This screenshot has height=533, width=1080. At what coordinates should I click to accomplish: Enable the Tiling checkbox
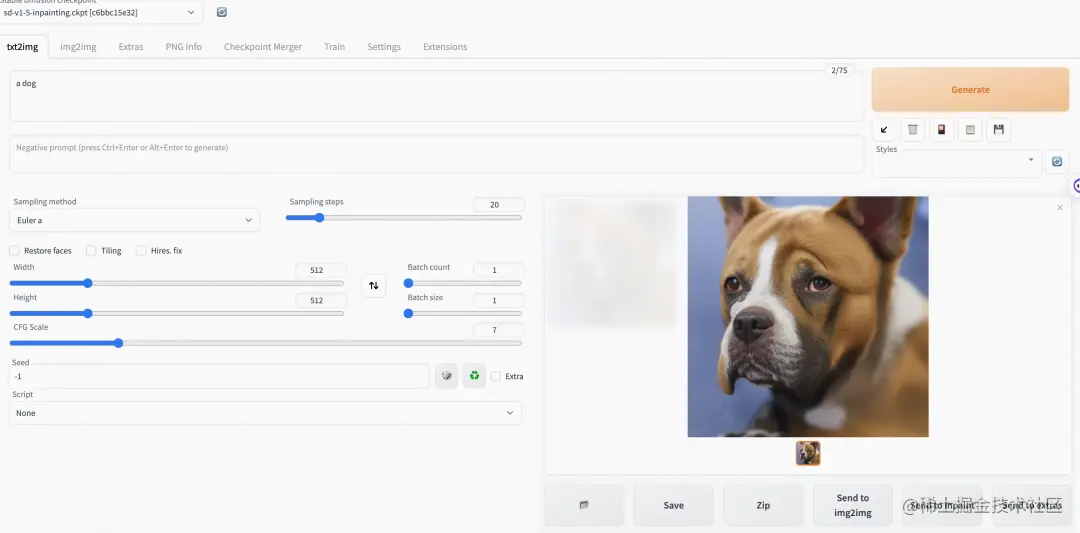click(x=91, y=251)
